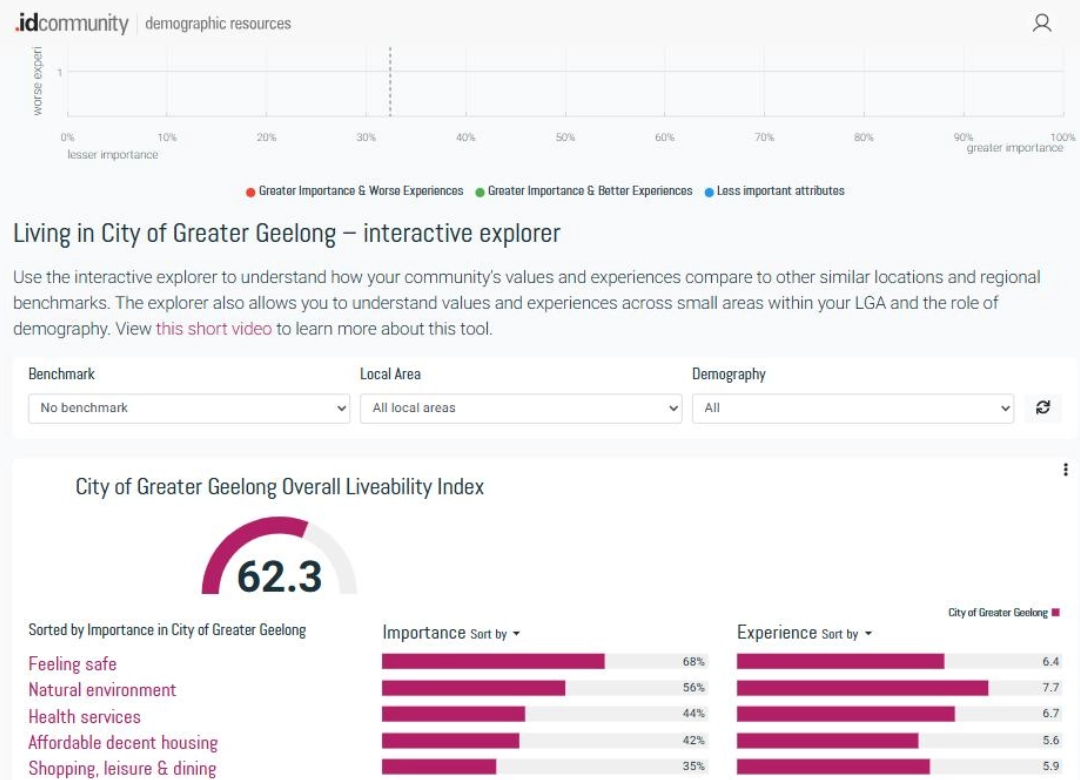Viewport: 1080px width, 780px height.
Task: Click the .idcommunity logo
Action: tap(71, 23)
